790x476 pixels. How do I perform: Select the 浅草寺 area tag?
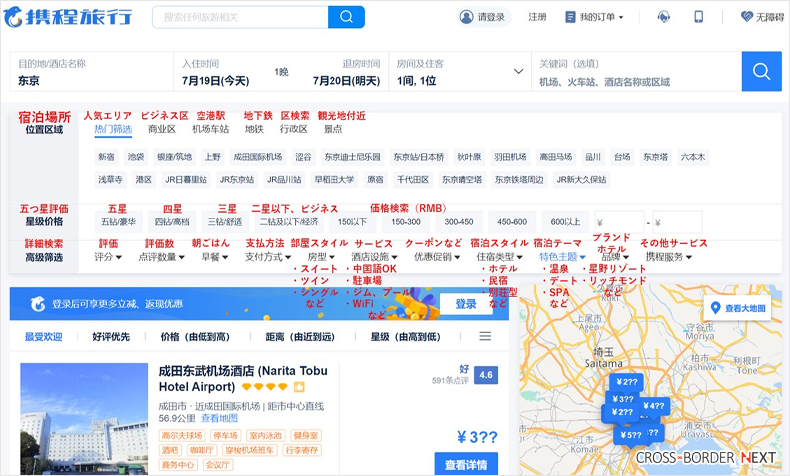pyautogui.click(x=110, y=180)
